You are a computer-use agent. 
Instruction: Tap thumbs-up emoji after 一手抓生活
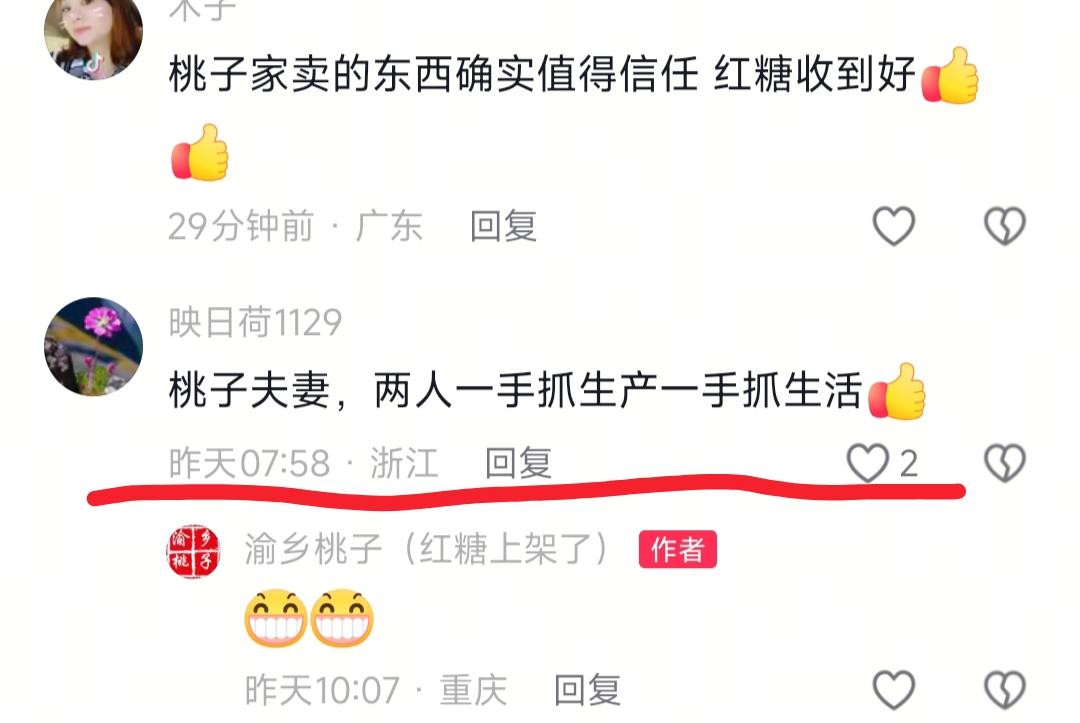tap(897, 391)
